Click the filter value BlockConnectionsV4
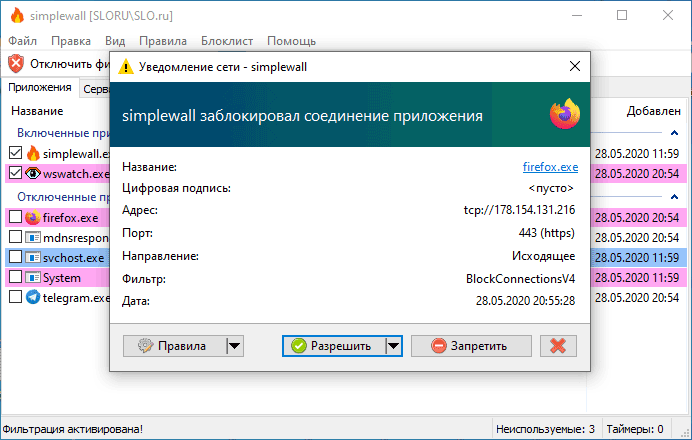692x440 pixels. pyautogui.click(x=521, y=279)
